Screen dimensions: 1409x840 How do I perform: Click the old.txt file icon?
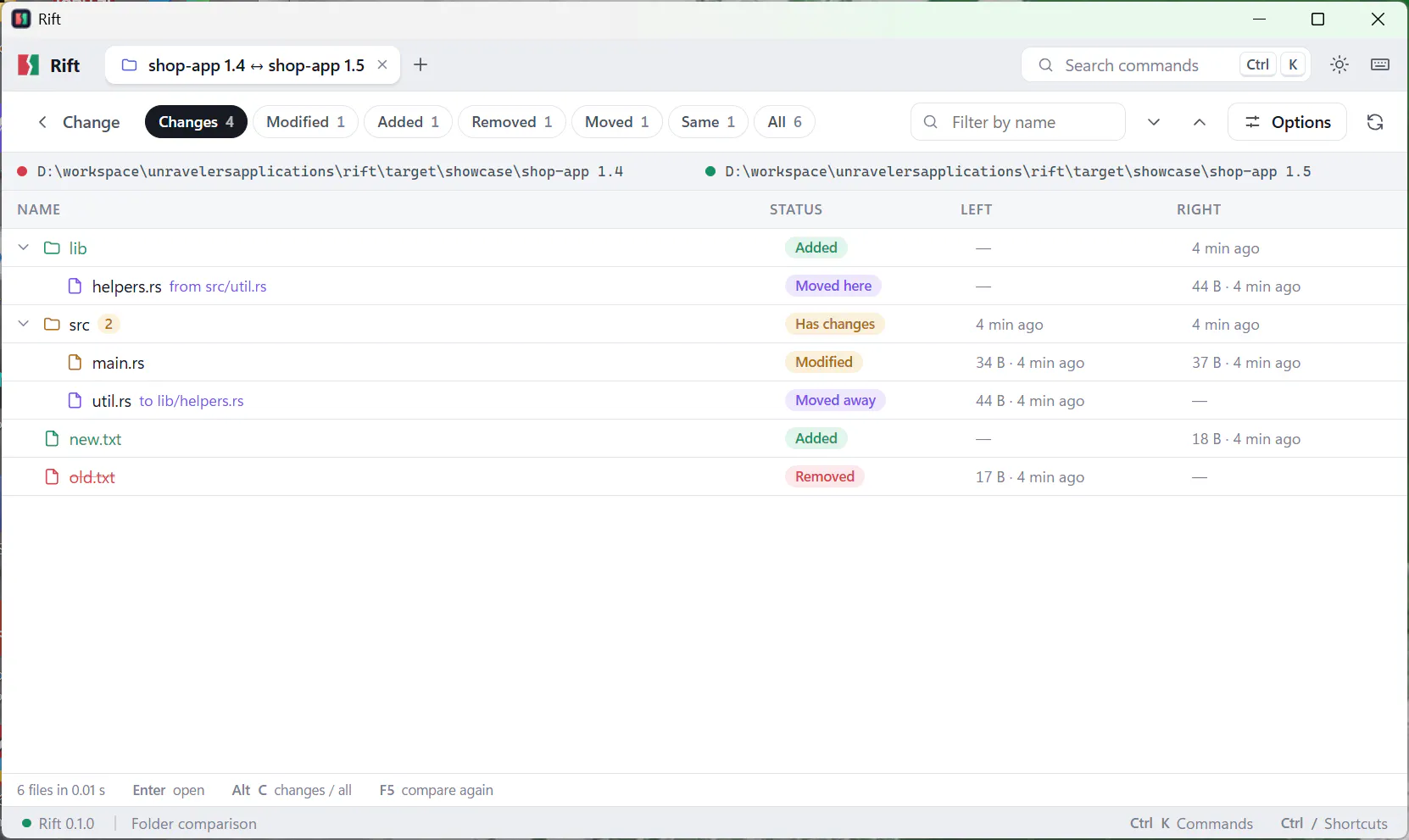[52, 477]
